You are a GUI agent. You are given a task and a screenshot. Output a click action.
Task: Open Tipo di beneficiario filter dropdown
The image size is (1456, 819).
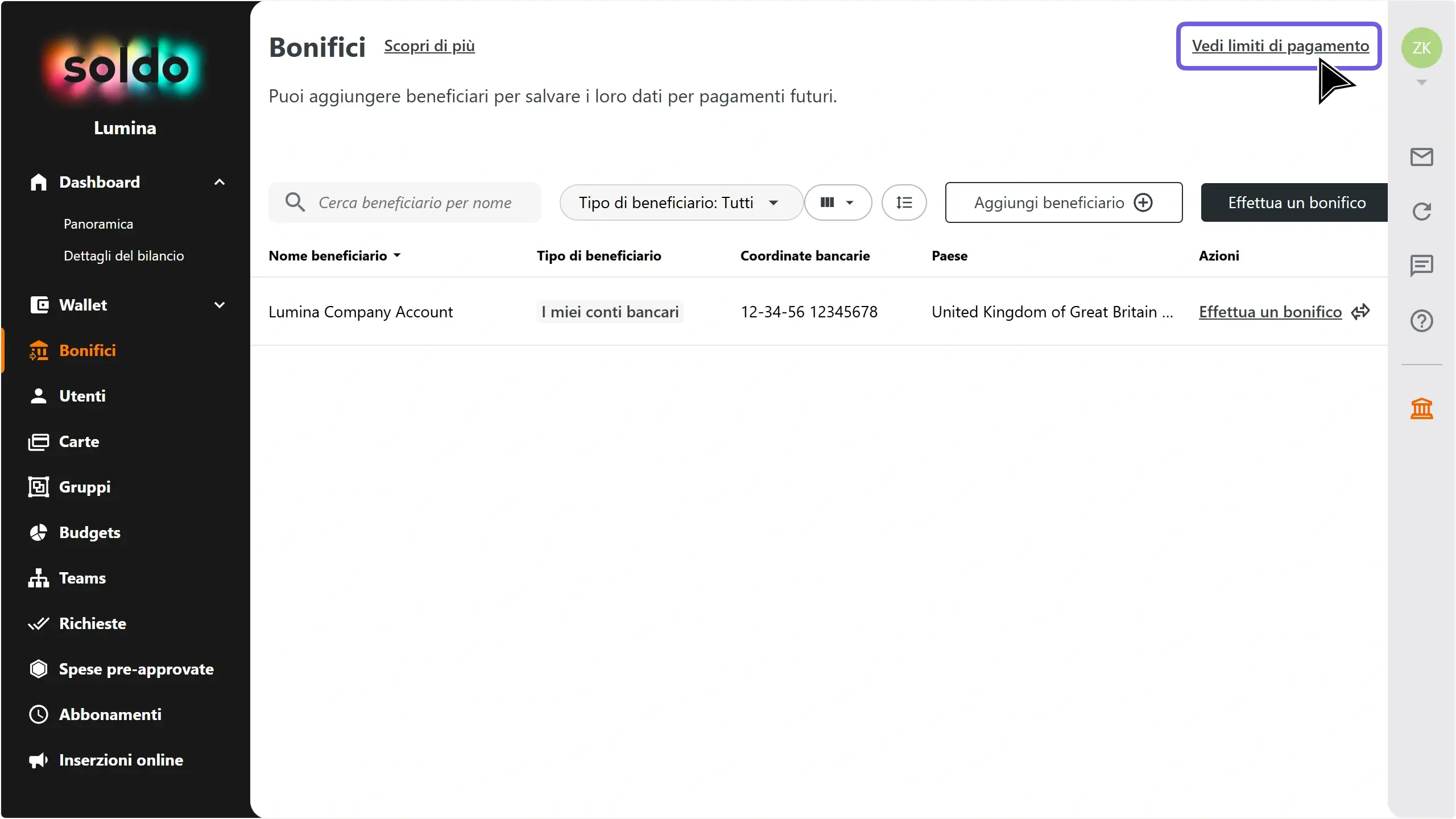(x=681, y=202)
